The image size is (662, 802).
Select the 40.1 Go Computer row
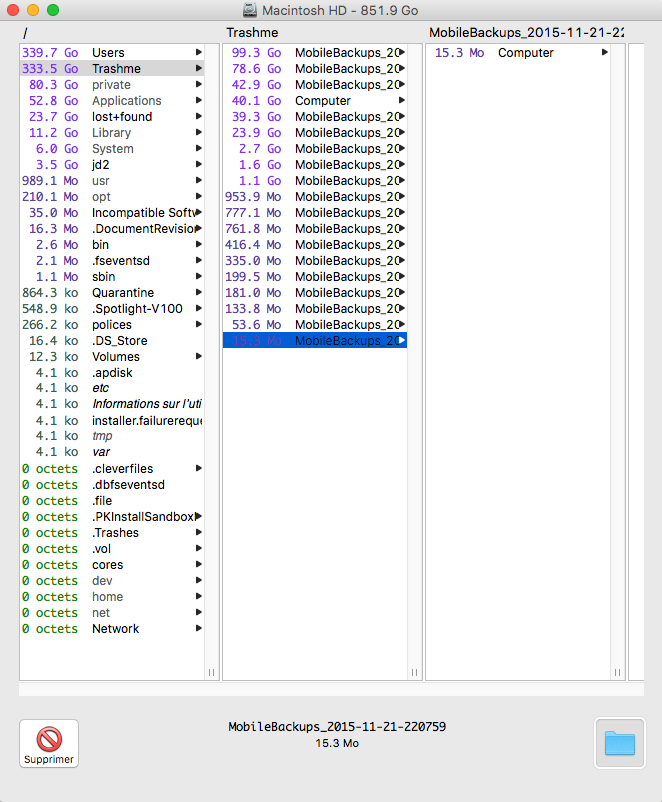[x=315, y=100]
